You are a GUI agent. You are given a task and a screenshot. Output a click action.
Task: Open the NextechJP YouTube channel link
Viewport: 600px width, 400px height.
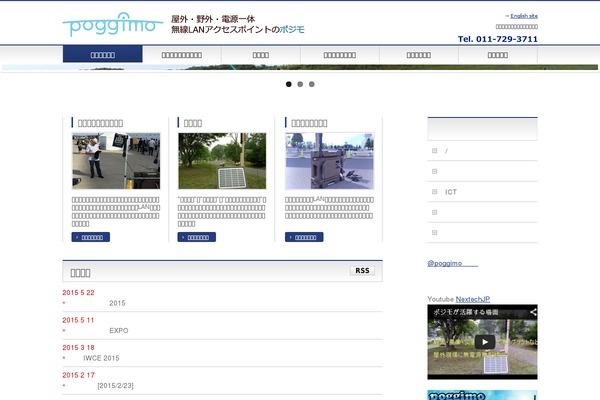tap(473, 299)
